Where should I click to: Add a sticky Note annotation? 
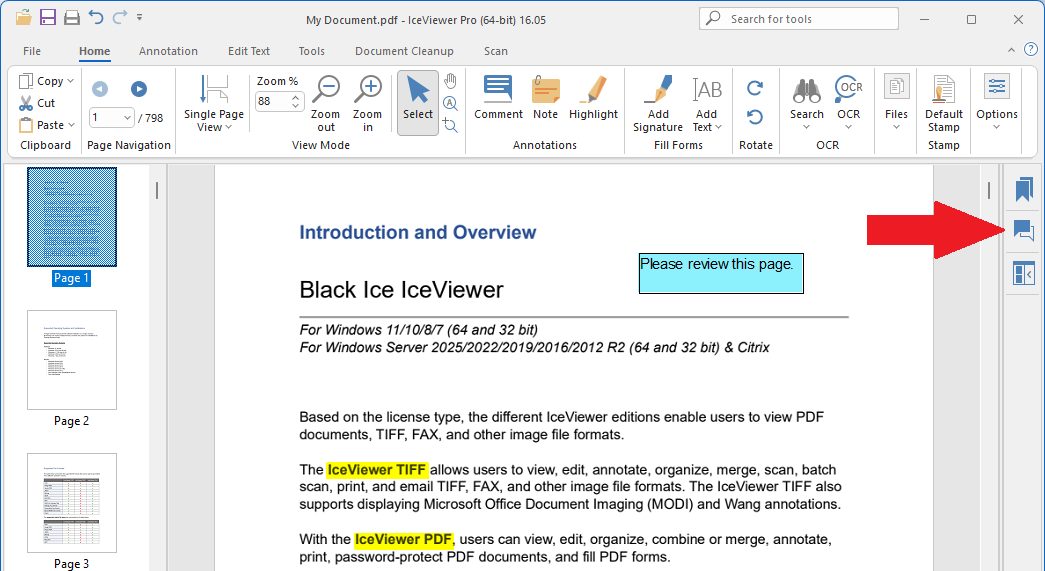pos(545,97)
